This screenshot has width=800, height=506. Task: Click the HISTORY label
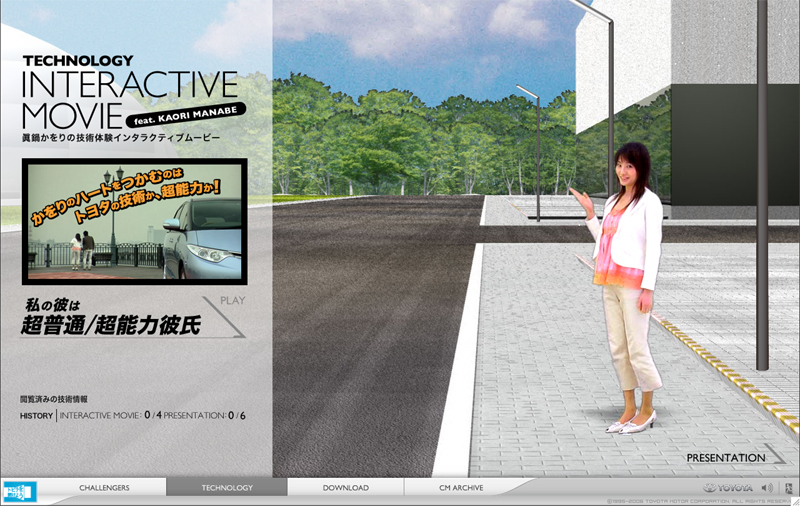coord(36,416)
